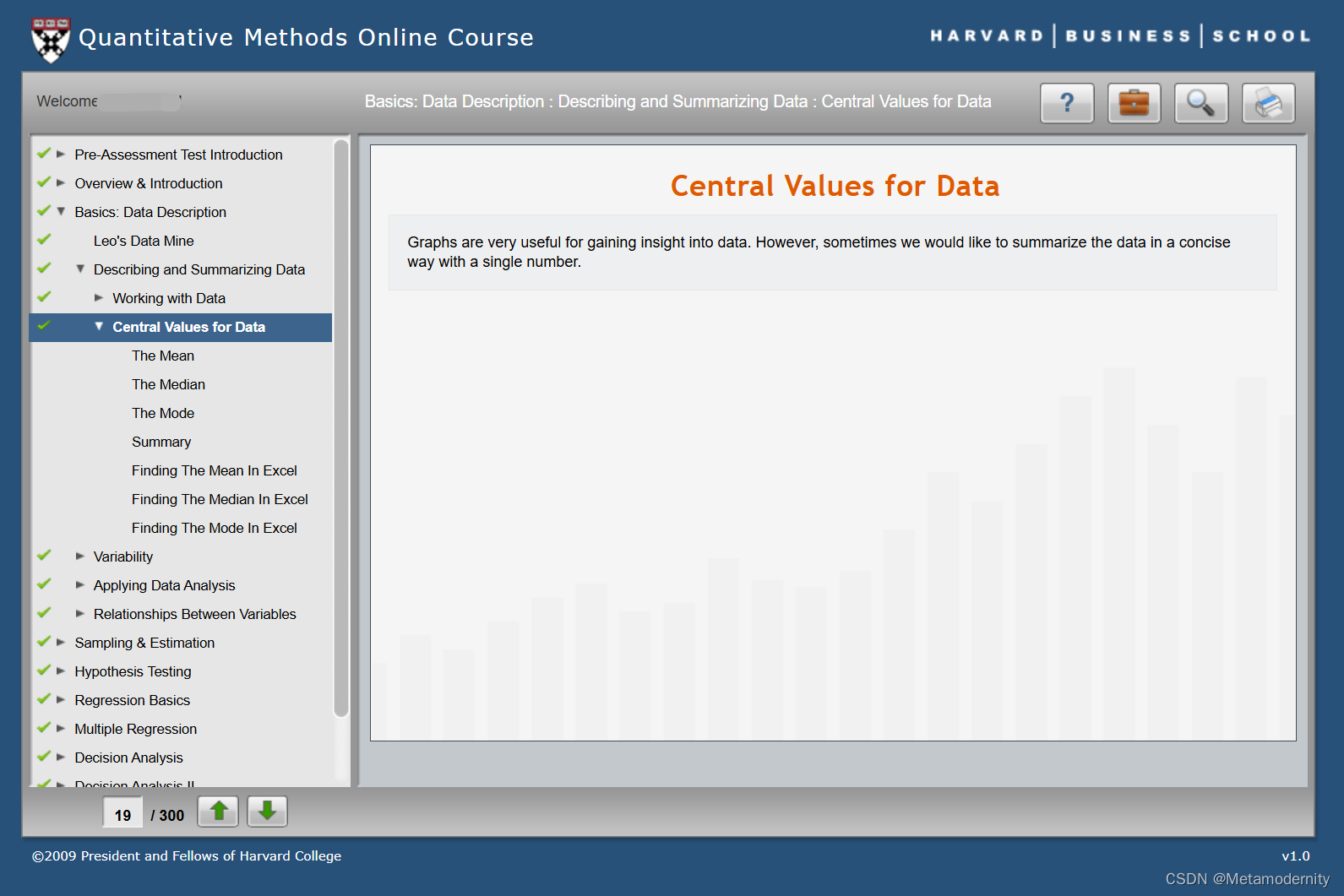Expand Regression Basics arrow
1344x896 pixels.
[61, 700]
